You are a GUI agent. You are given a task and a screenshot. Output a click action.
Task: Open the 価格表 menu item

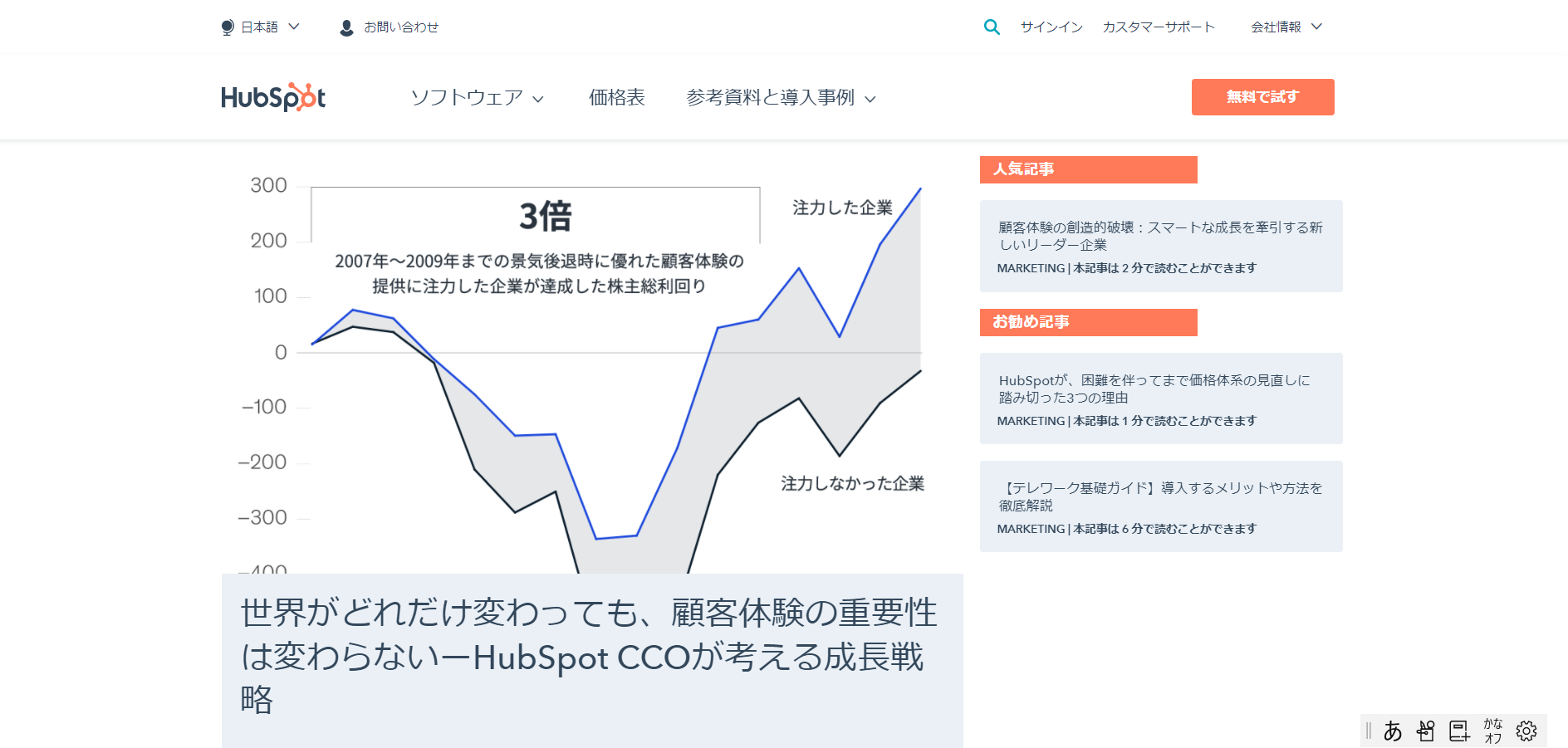click(x=616, y=98)
